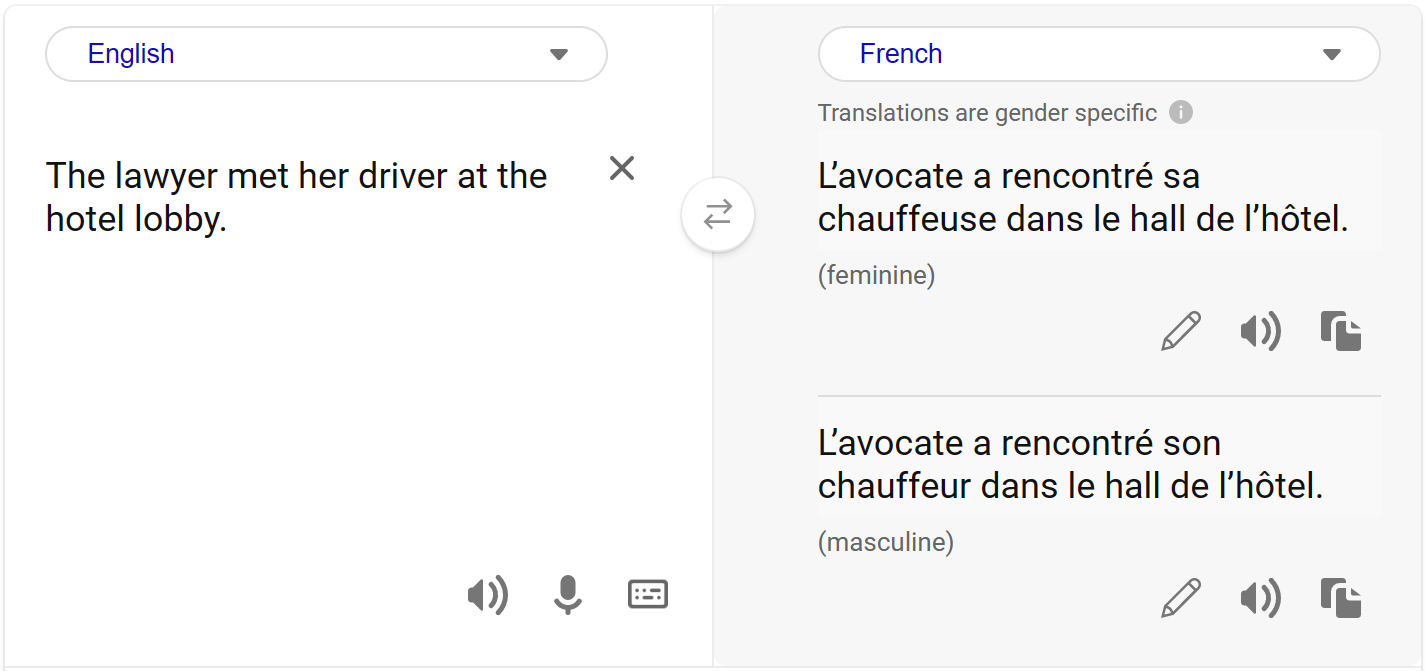The height and width of the screenshot is (671, 1425).
Task: Expand the source language selector chevron
Action: tap(558, 54)
